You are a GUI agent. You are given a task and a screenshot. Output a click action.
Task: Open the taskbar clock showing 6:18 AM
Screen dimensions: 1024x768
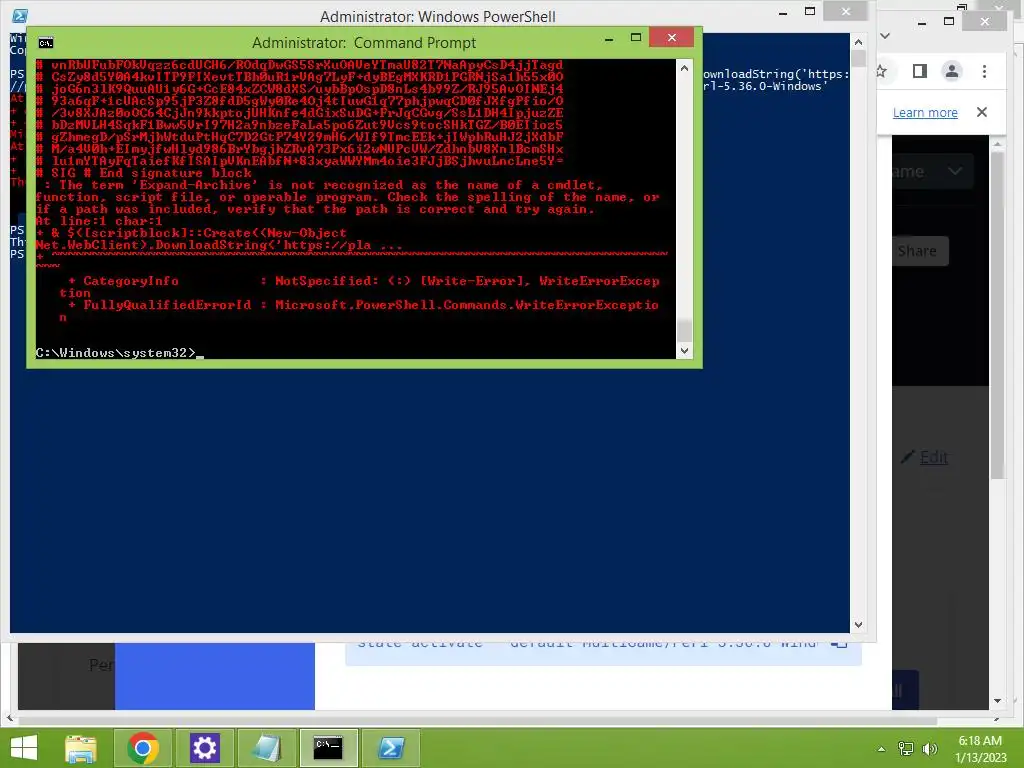(980, 749)
